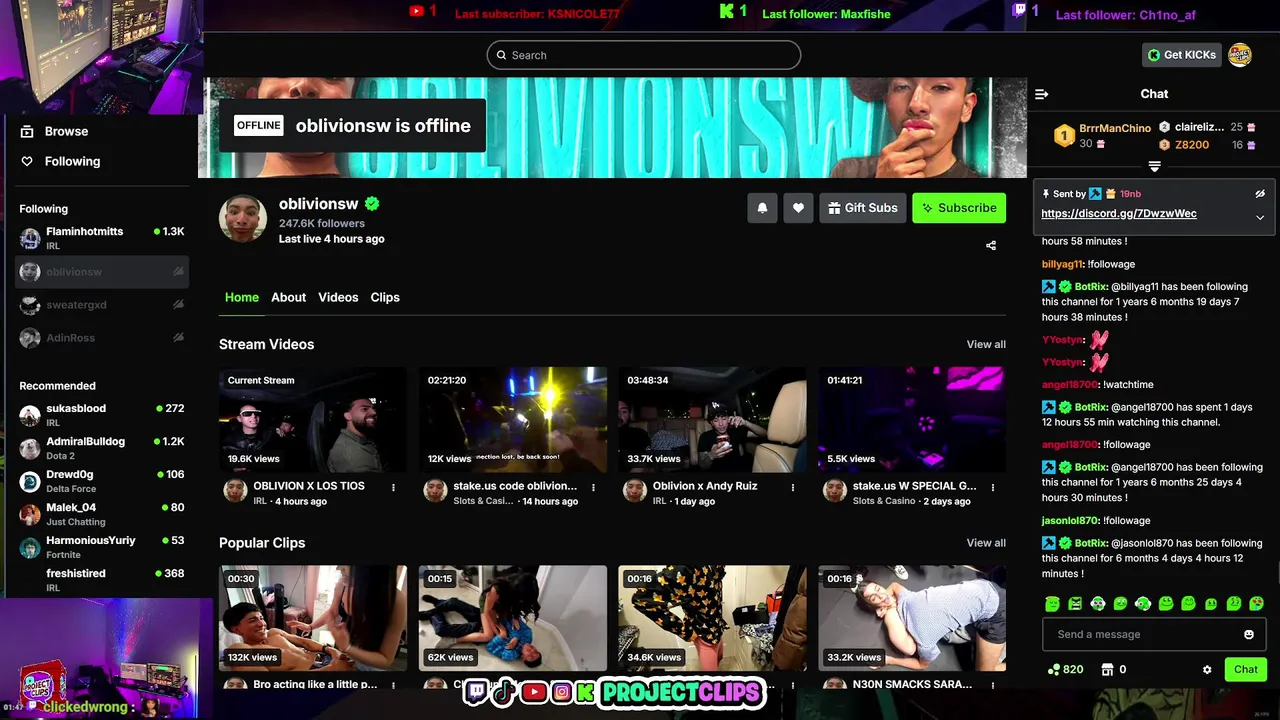This screenshot has height=720, width=1280.
Task: Open the 02:21:20 stake.us video thumbnail
Action: click(x=513, y=419)
